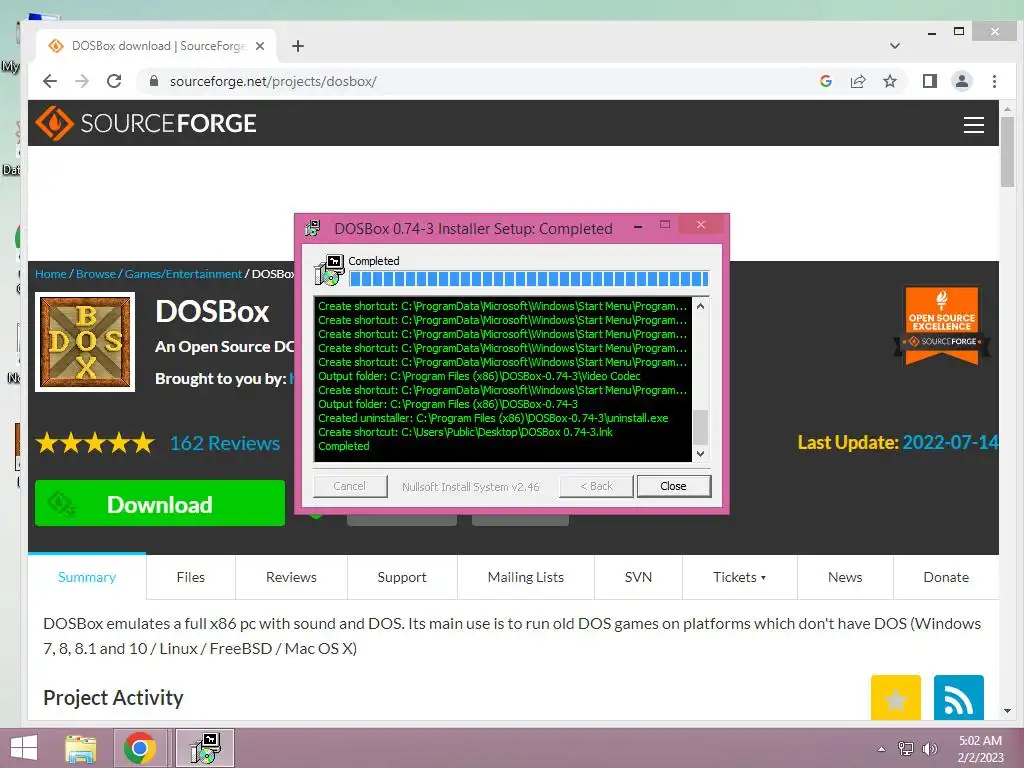Click the Chrome back arrow
Screen dimensions: 1024x768
click(50, 81)
